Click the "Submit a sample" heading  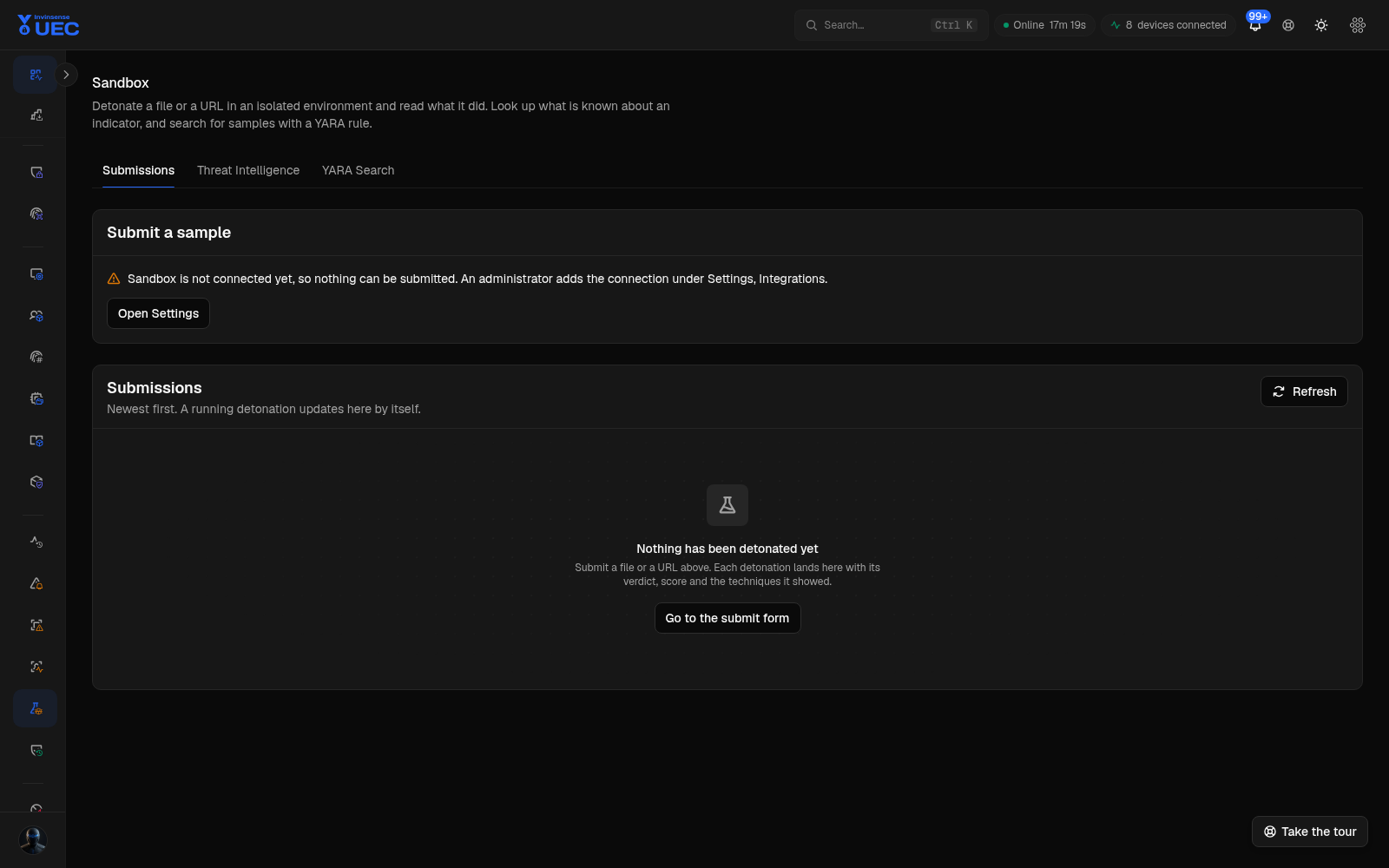[x=168, y=233]
